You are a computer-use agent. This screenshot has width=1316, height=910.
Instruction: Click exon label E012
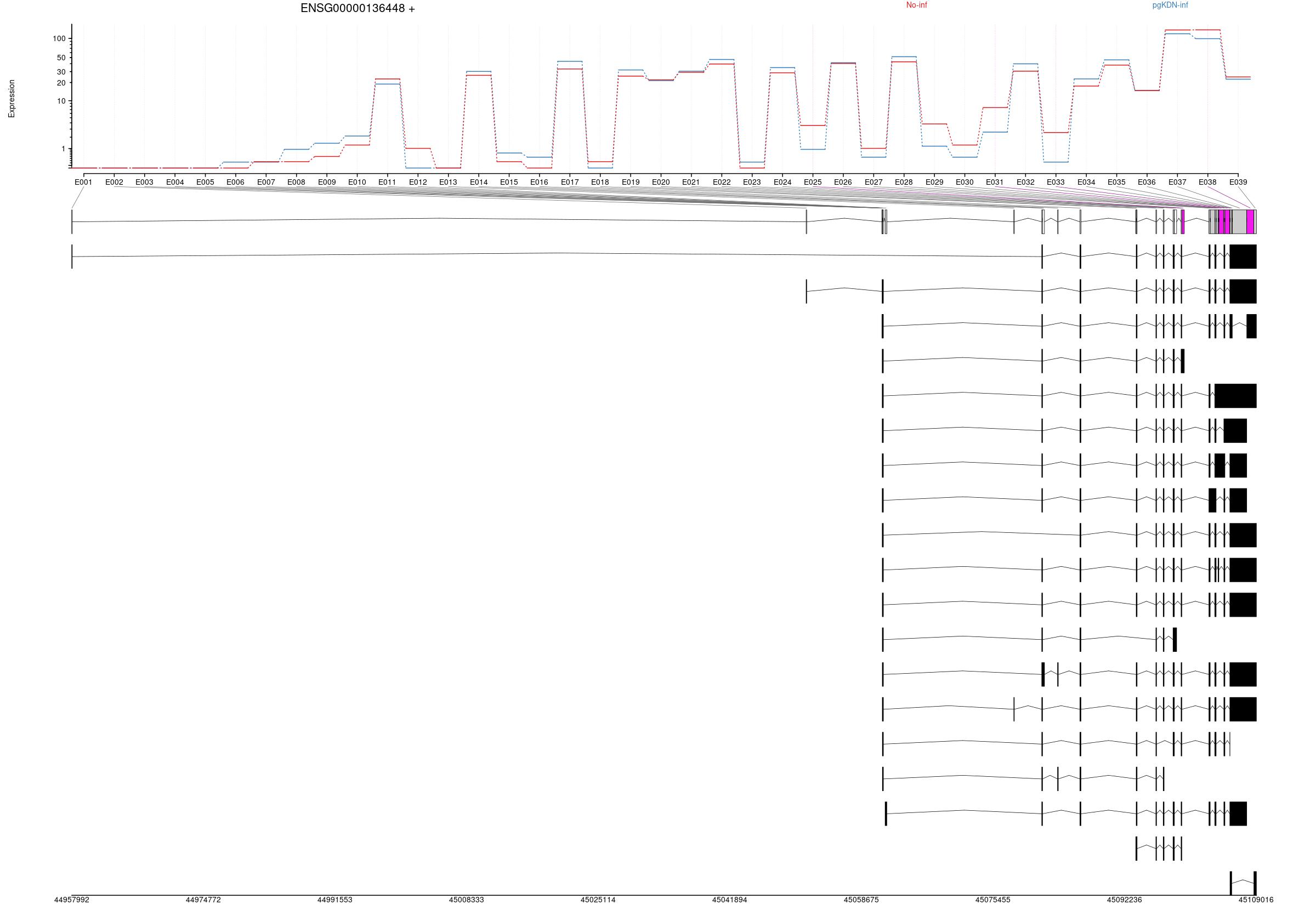pyautogui.click(x=418, y=183)
